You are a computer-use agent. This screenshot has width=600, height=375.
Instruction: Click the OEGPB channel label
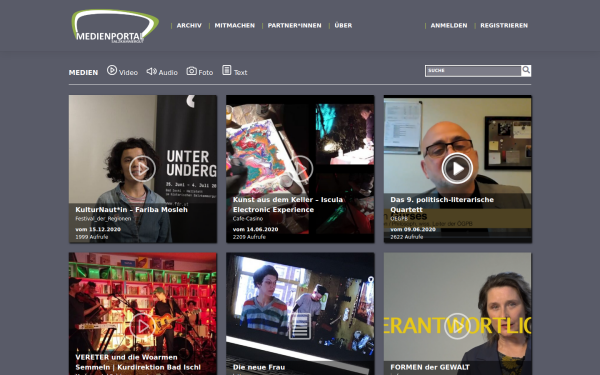click(x=399, y=219)
